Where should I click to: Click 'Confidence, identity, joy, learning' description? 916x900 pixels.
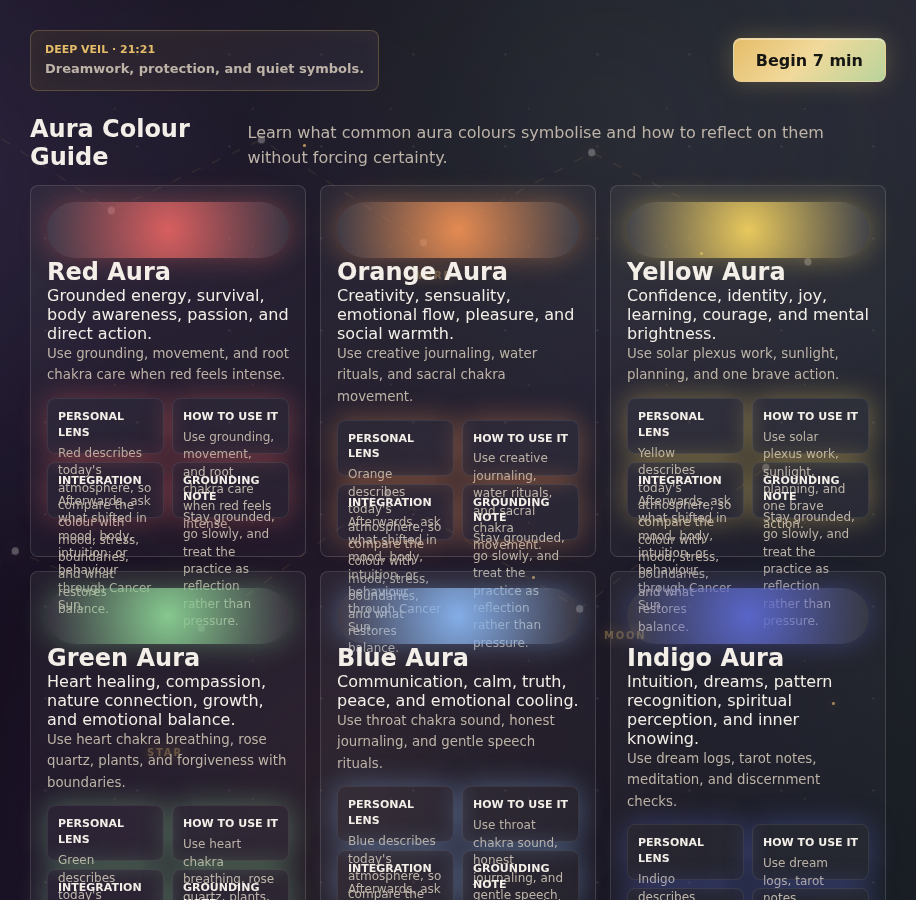pyautogui.click(x=748, y=314)
